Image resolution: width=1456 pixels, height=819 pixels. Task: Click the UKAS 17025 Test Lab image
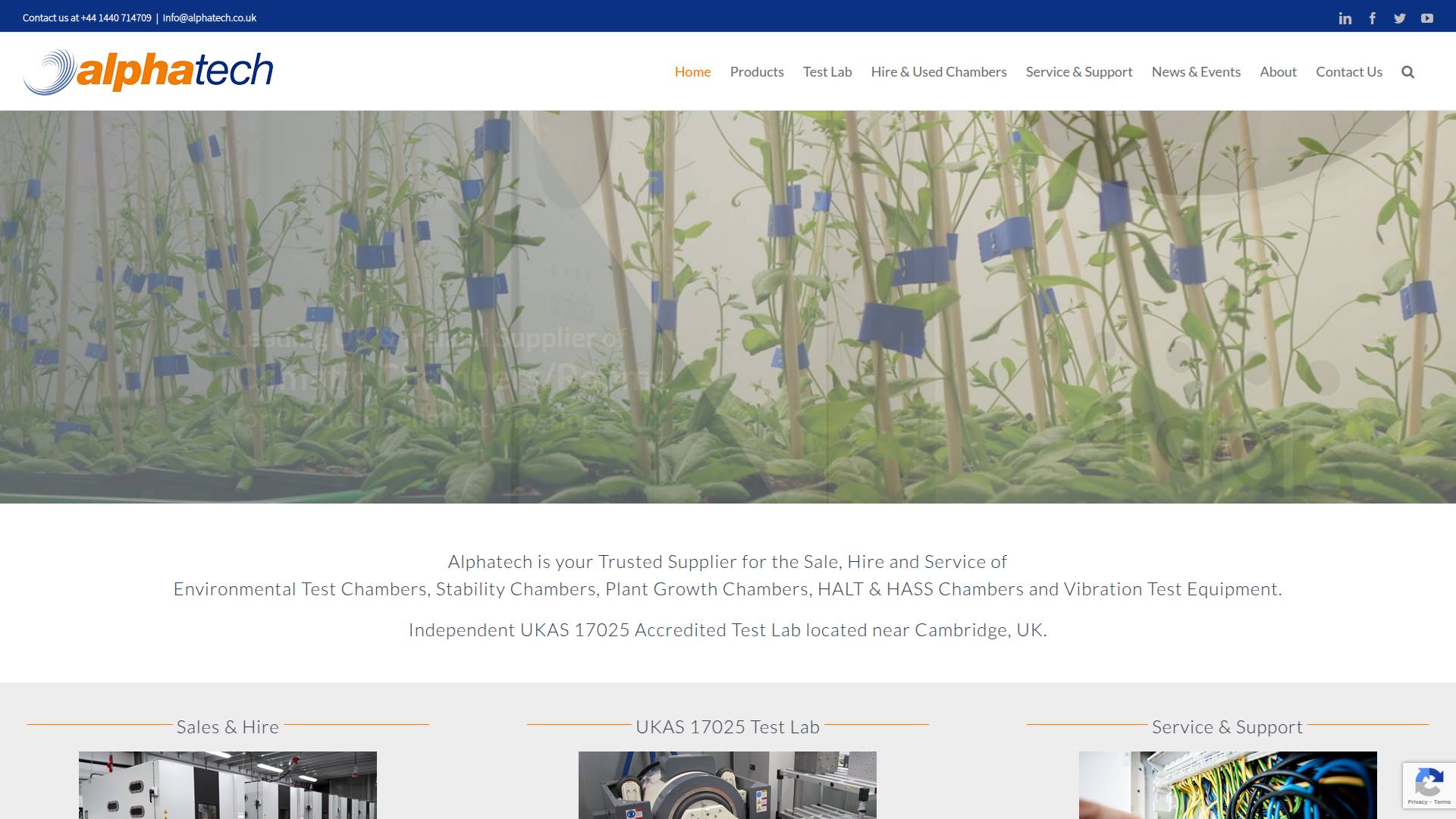click(x=727, y=785)
